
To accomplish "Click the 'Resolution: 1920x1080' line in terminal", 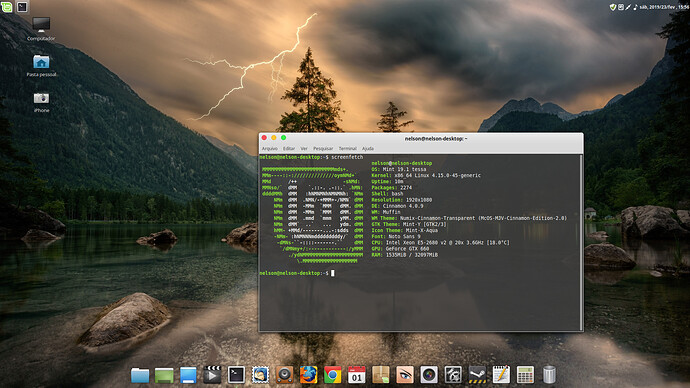I will point(402,200).
